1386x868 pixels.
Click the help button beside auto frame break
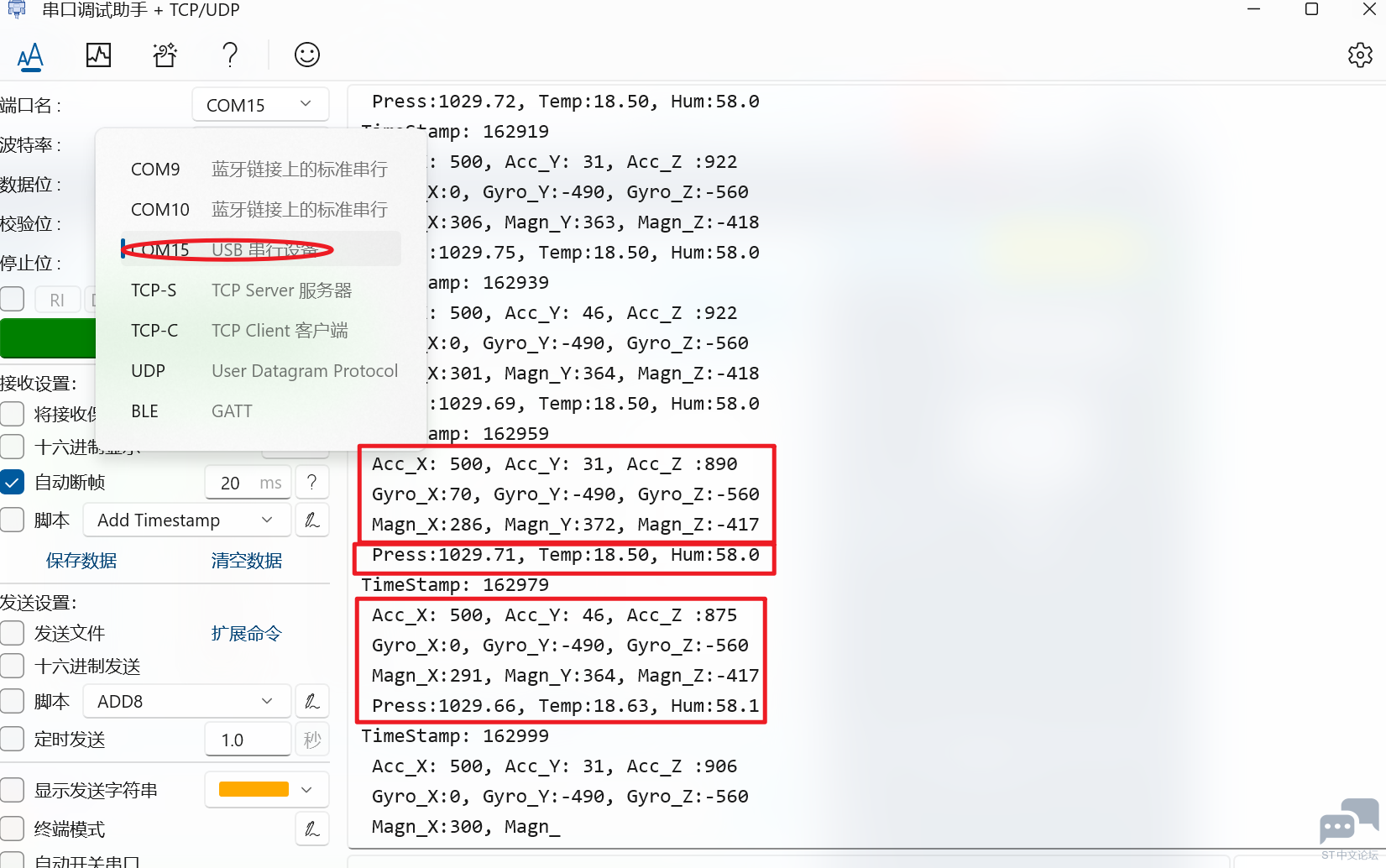tap(312, 483)
